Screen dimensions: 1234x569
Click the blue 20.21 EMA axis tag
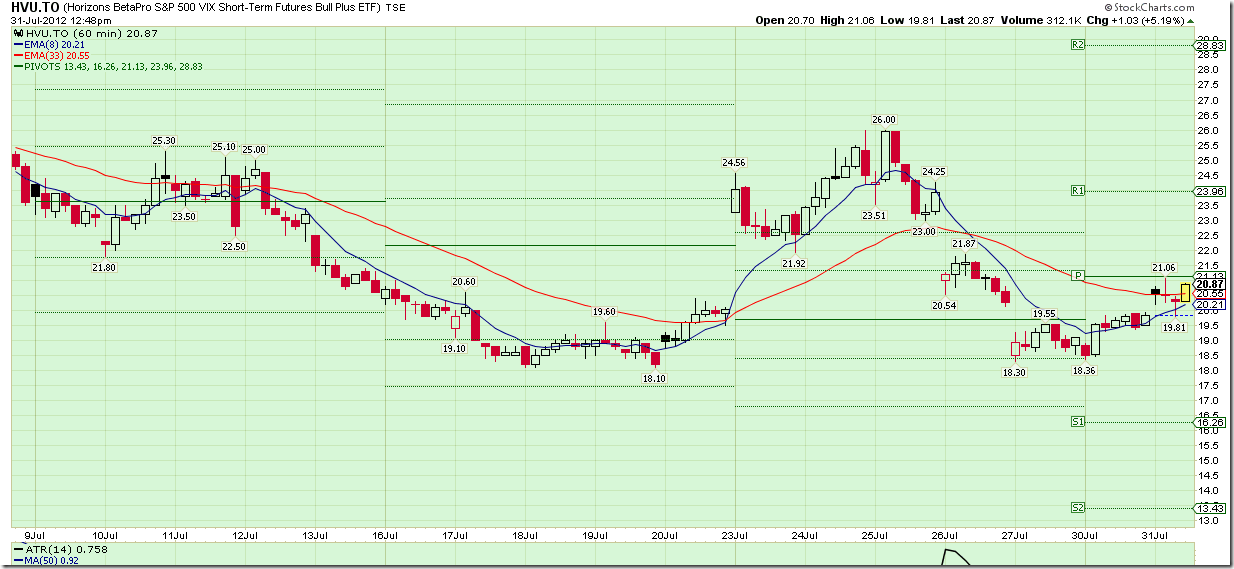(1211, 304)
